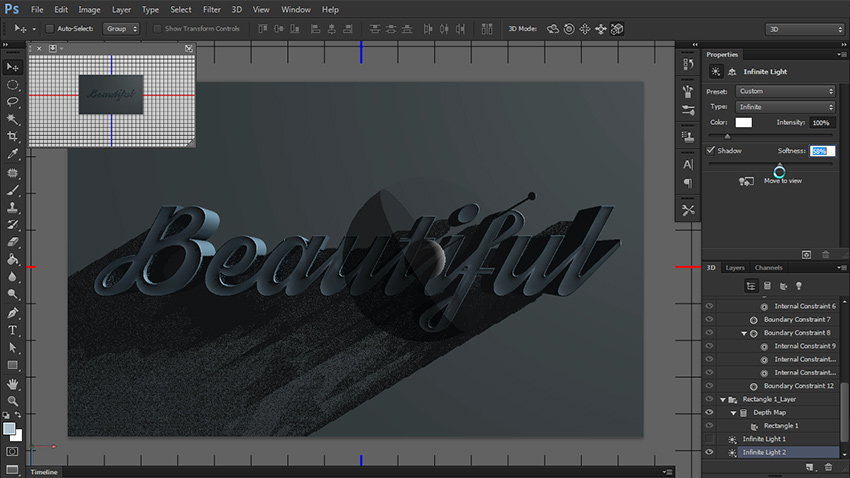Click the Intensity value field
The image size is (850, 478).
821,122
